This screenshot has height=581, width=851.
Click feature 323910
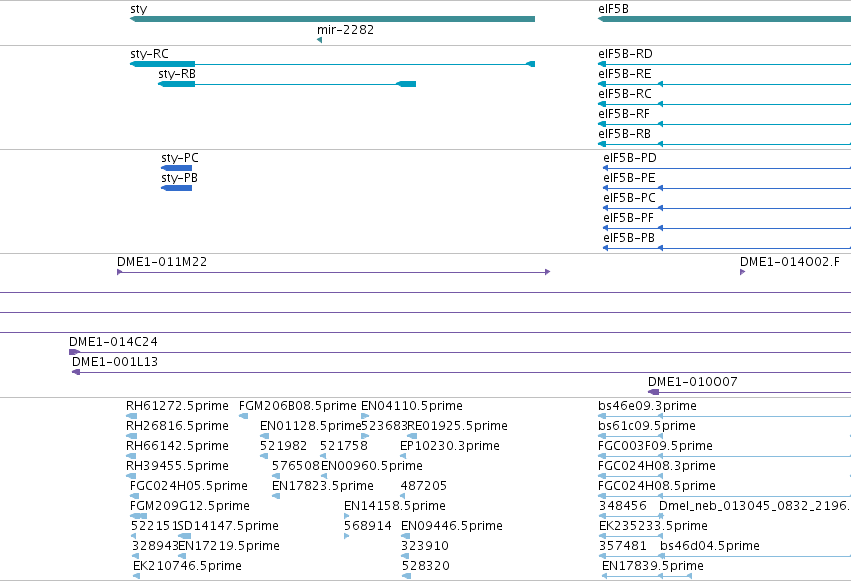pos(424,547)
